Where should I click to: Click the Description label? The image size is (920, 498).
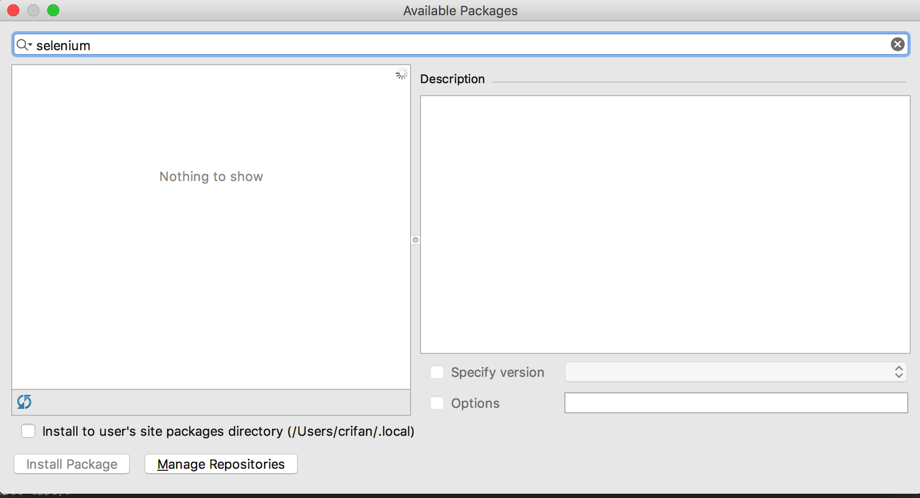tap(452, 79)
